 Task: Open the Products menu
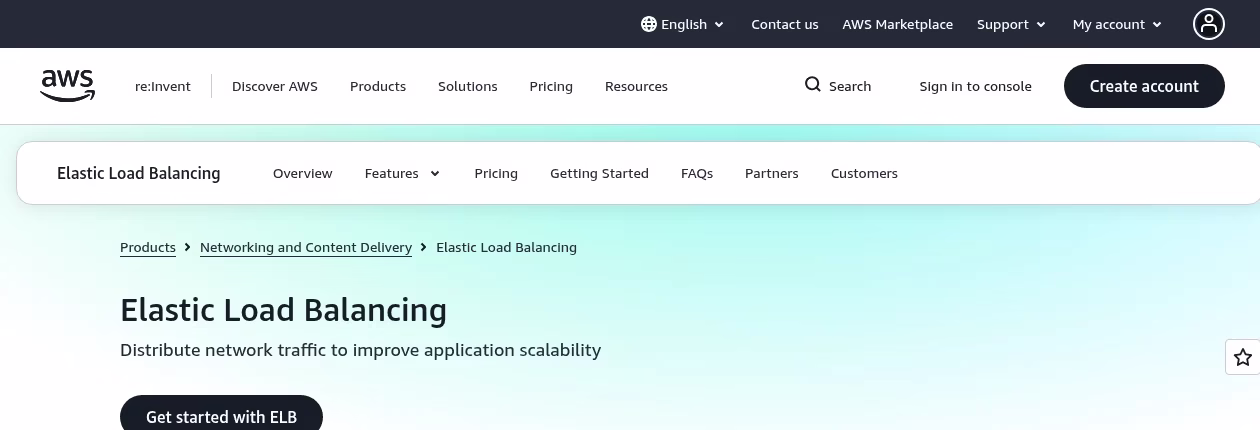click(x=378, y=86)
